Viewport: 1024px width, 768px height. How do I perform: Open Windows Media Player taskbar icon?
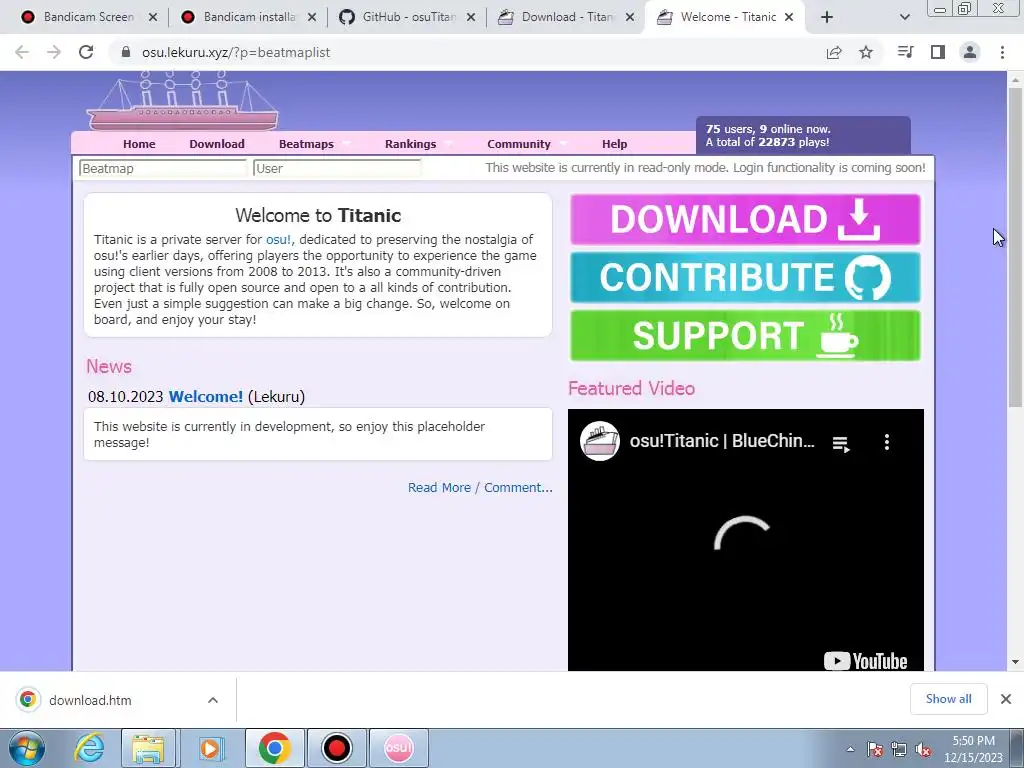coord(210,748)
